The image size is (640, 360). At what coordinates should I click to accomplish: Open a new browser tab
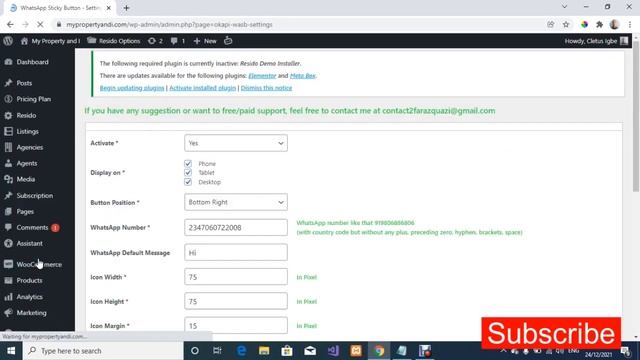126,8
